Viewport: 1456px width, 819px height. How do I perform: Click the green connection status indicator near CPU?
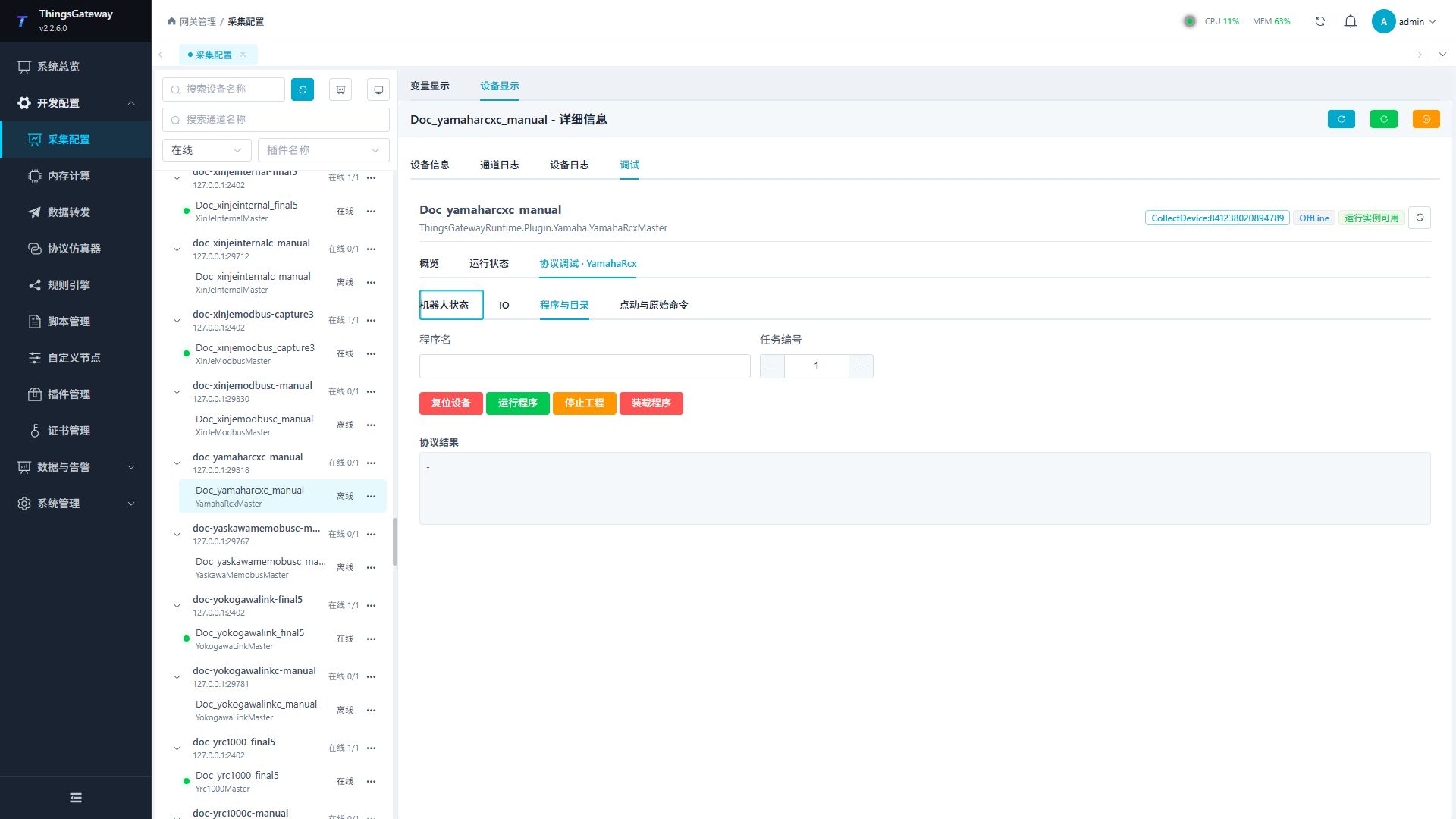(1190, 21)
